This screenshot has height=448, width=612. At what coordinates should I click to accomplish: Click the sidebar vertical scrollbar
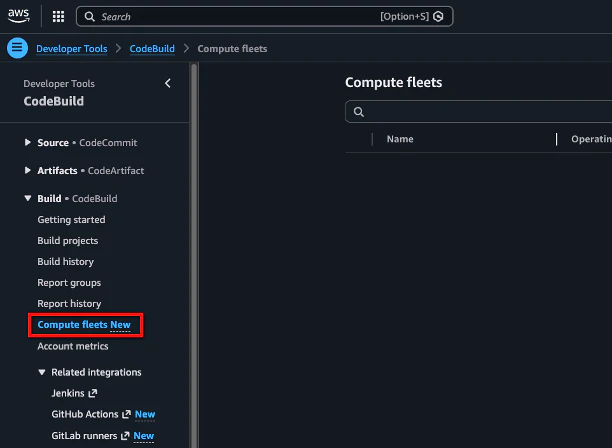(194, 255)
